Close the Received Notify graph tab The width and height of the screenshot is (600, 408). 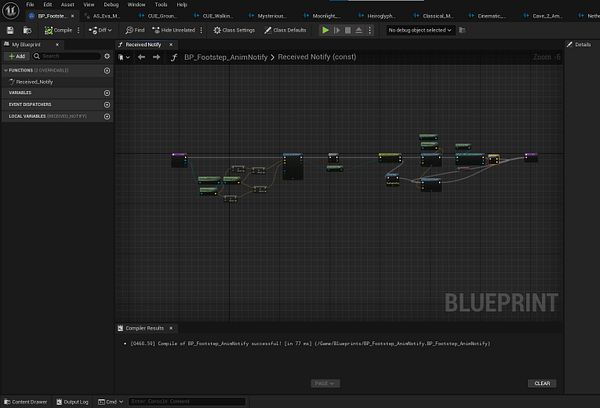pyautogui.click(x=171, y=45)
